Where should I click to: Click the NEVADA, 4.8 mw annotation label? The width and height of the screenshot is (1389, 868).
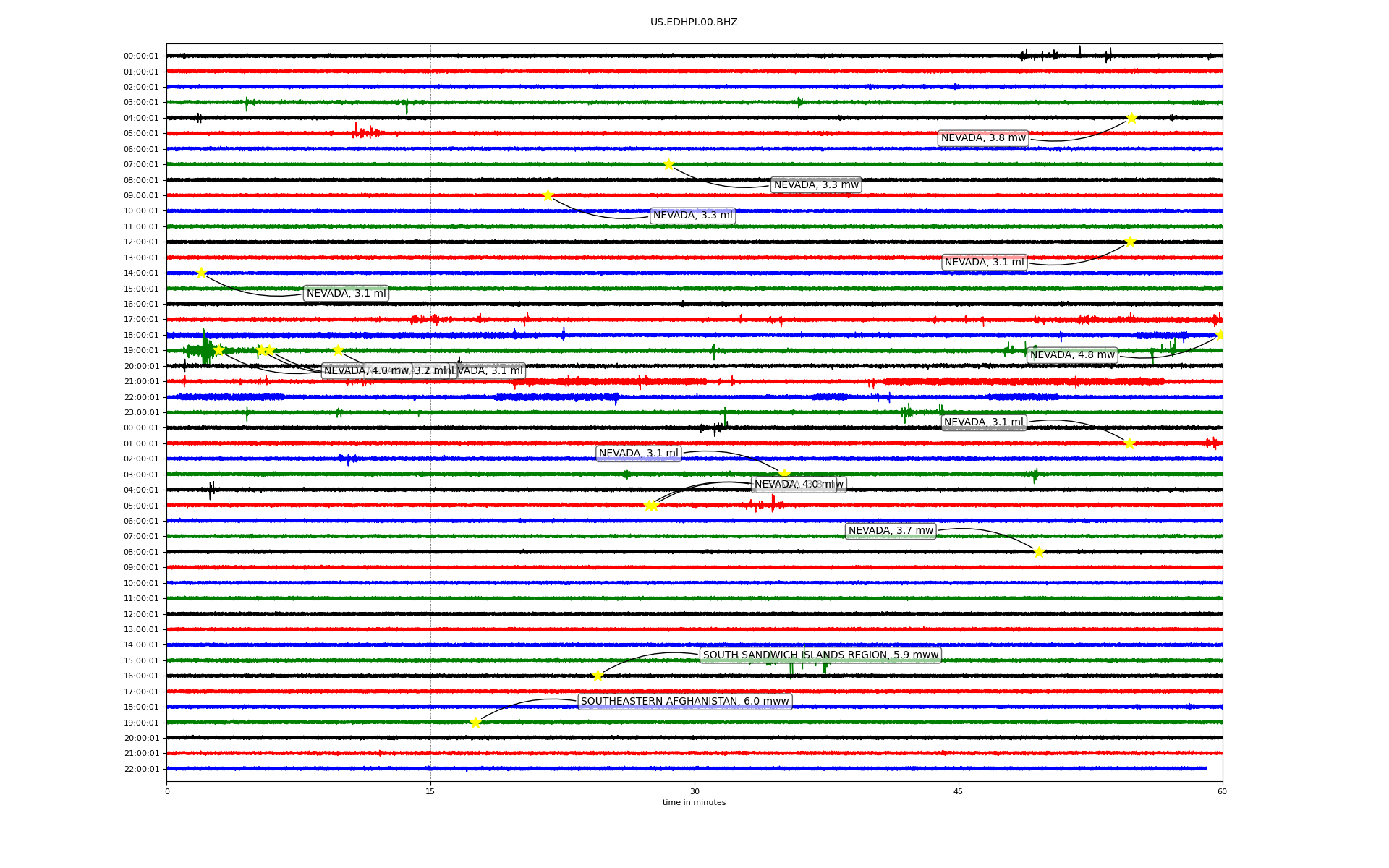click(1072, 355)
